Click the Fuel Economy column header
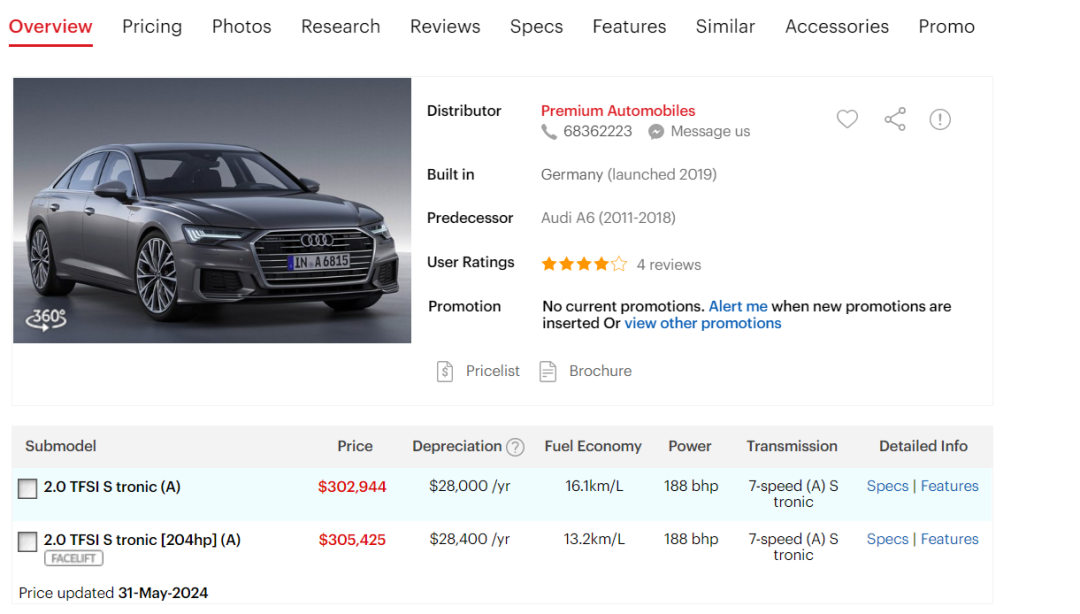The height and width of the screenshot is (614, 1080). pyautogui.click(x=592, y=447)
